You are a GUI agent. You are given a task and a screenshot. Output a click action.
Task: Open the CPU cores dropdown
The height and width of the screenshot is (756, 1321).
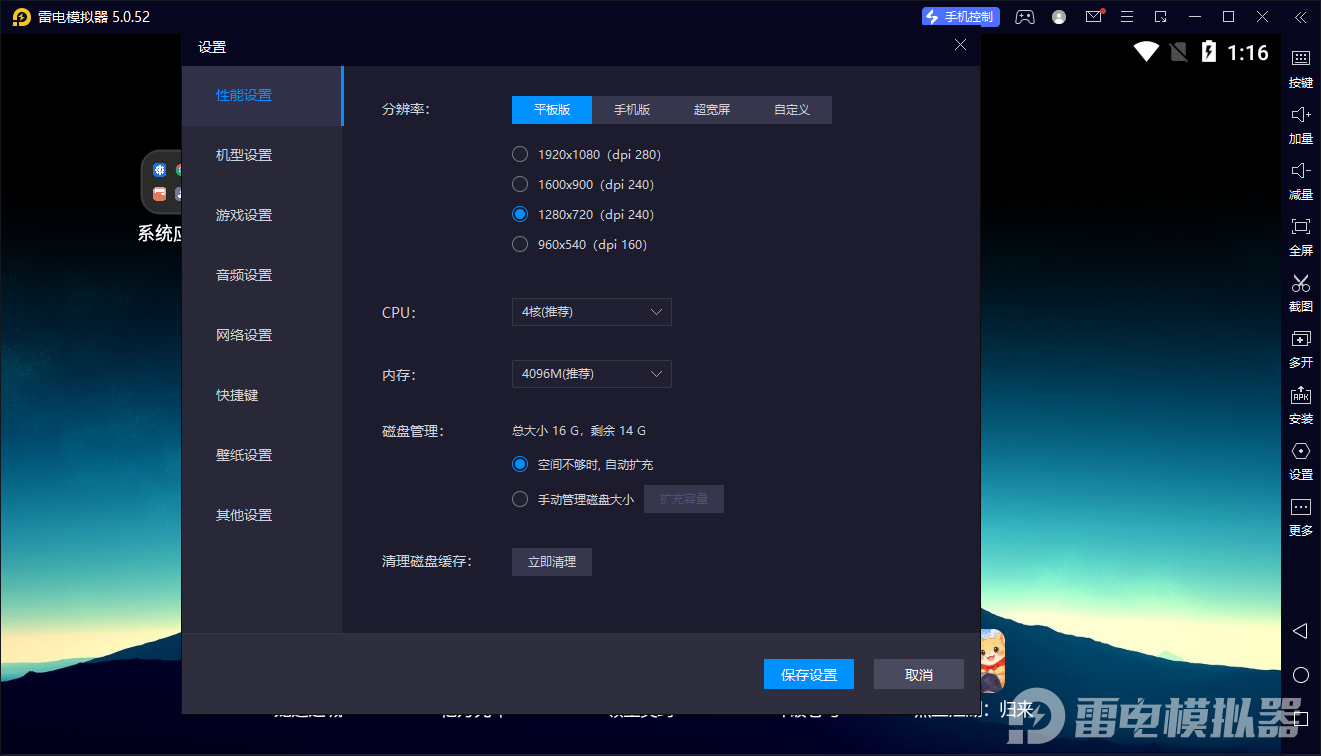click(x=592, y=312)
